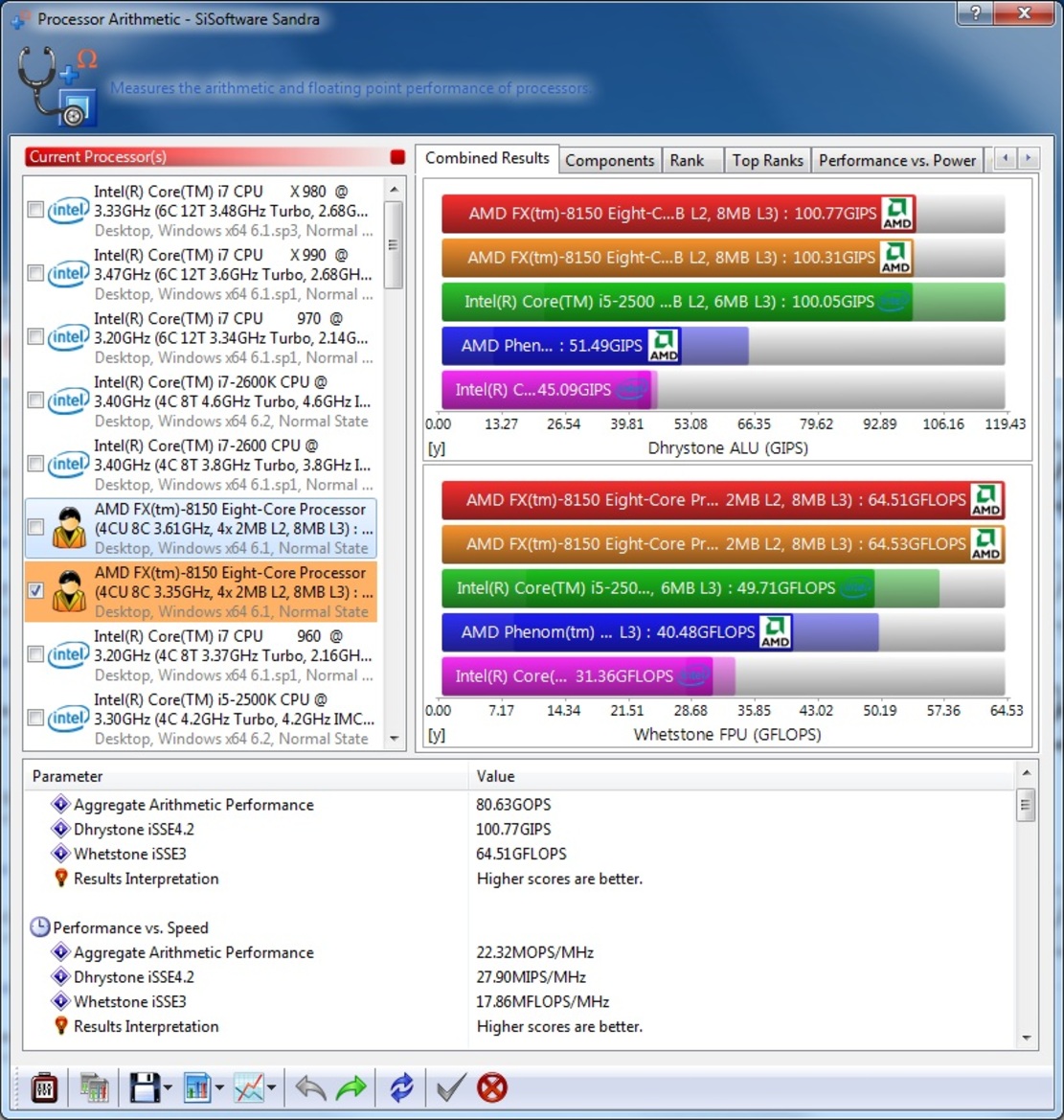The width and height of the screenshot is (1064, 1120).
Task: Click the copy results chart icon
Action: coord(94,1087)
